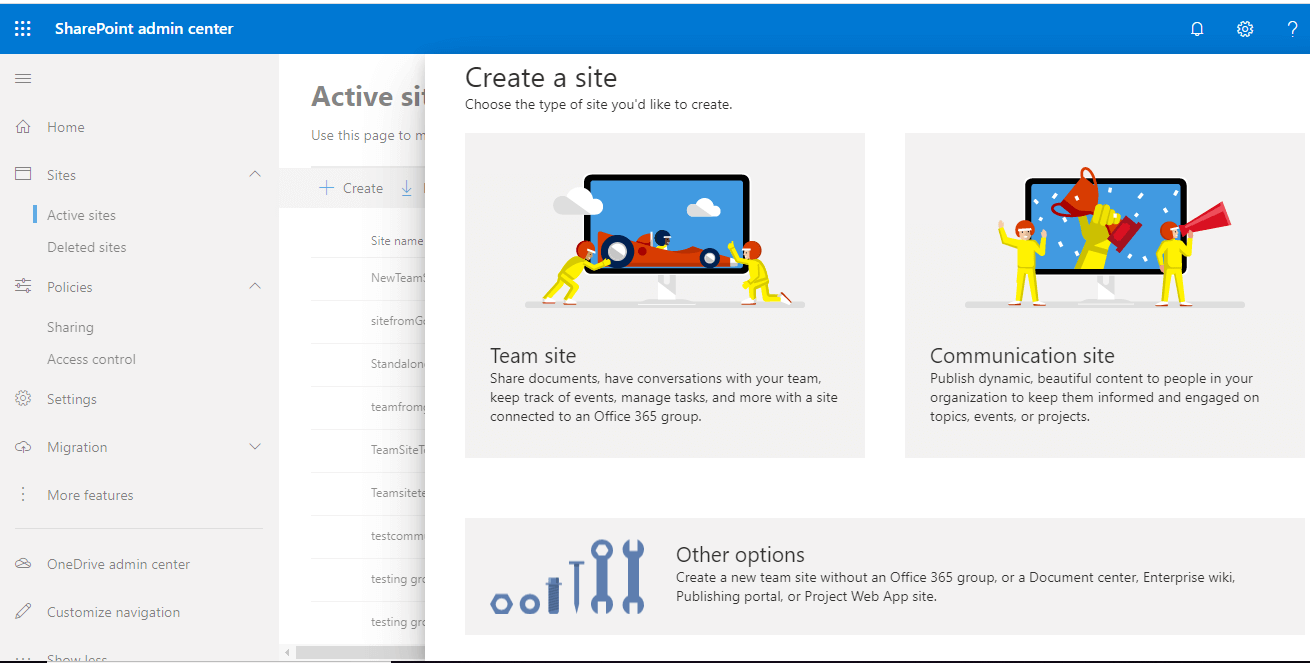Open Sharing under Policies

[x=70, y=327]
